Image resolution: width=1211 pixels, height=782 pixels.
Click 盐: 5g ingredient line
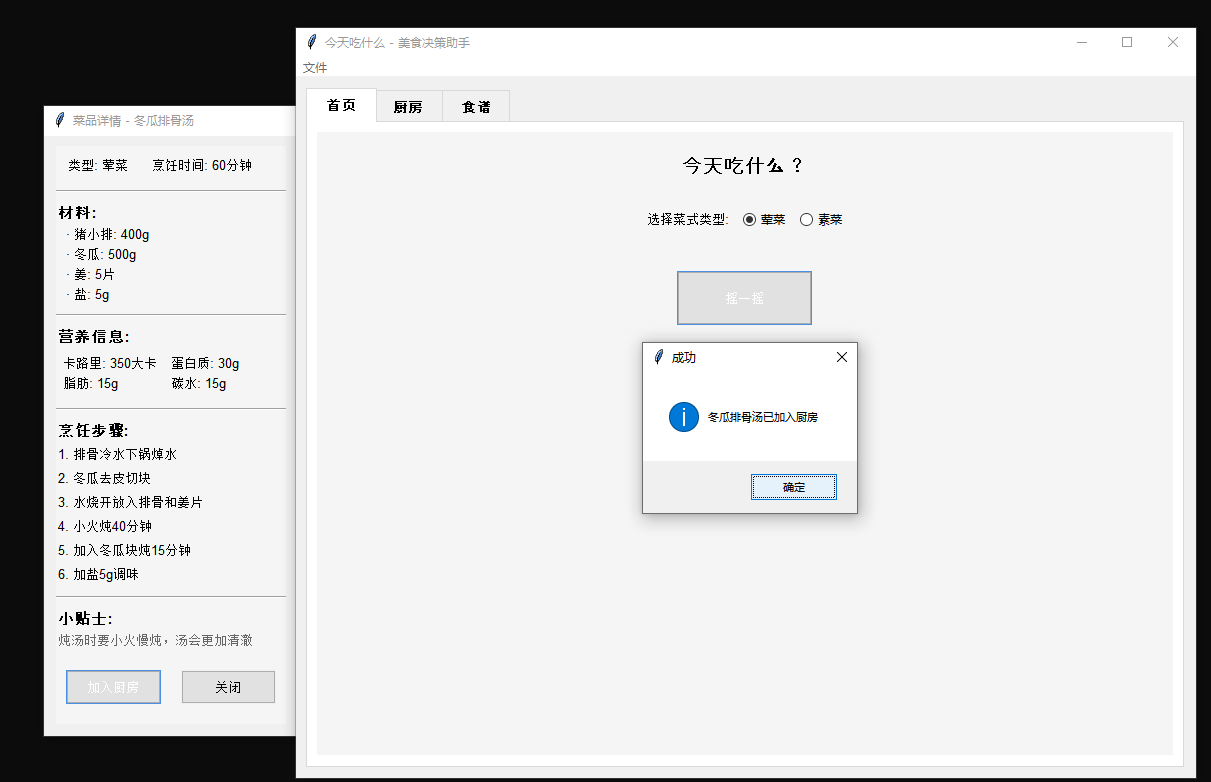pyautogui.click(x=88, y=294)
